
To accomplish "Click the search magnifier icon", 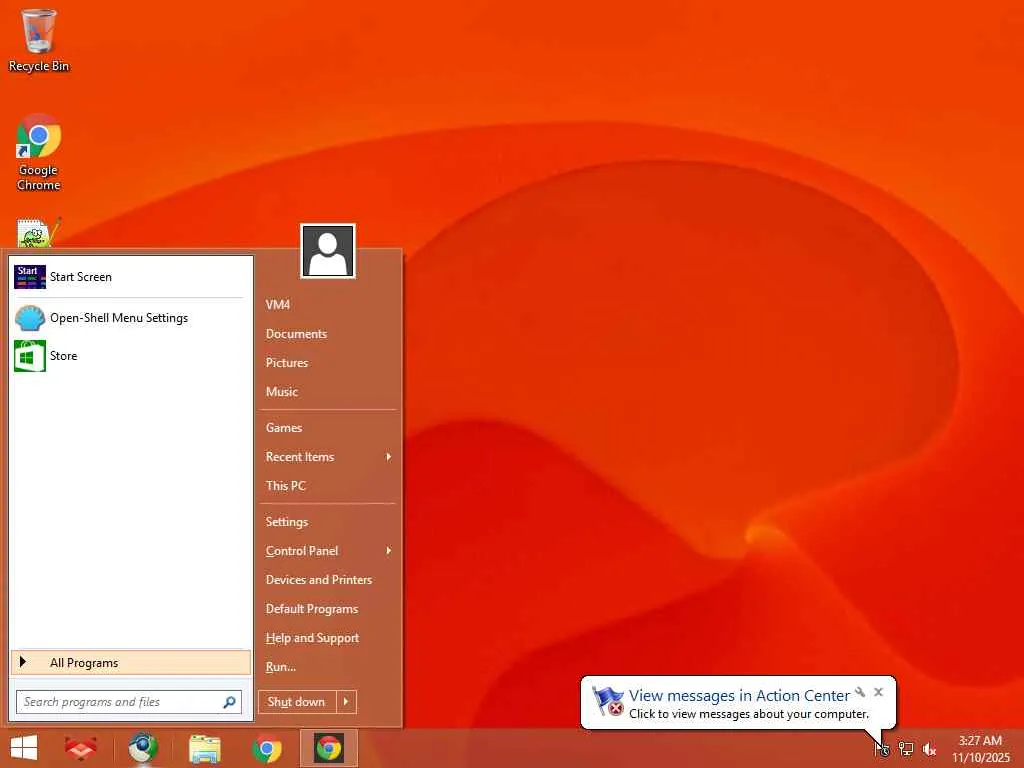I will pos(229,702).
